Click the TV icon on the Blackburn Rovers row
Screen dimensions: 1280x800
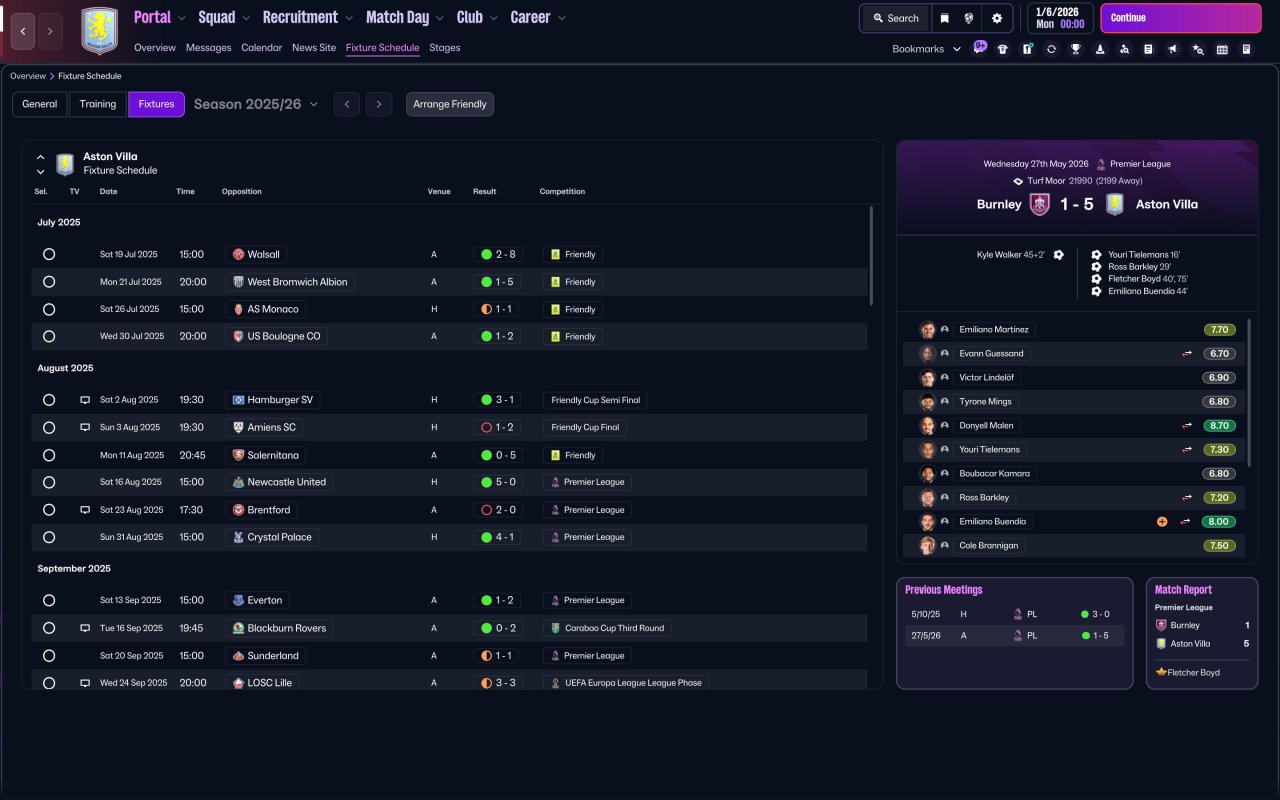pos(85,628)
